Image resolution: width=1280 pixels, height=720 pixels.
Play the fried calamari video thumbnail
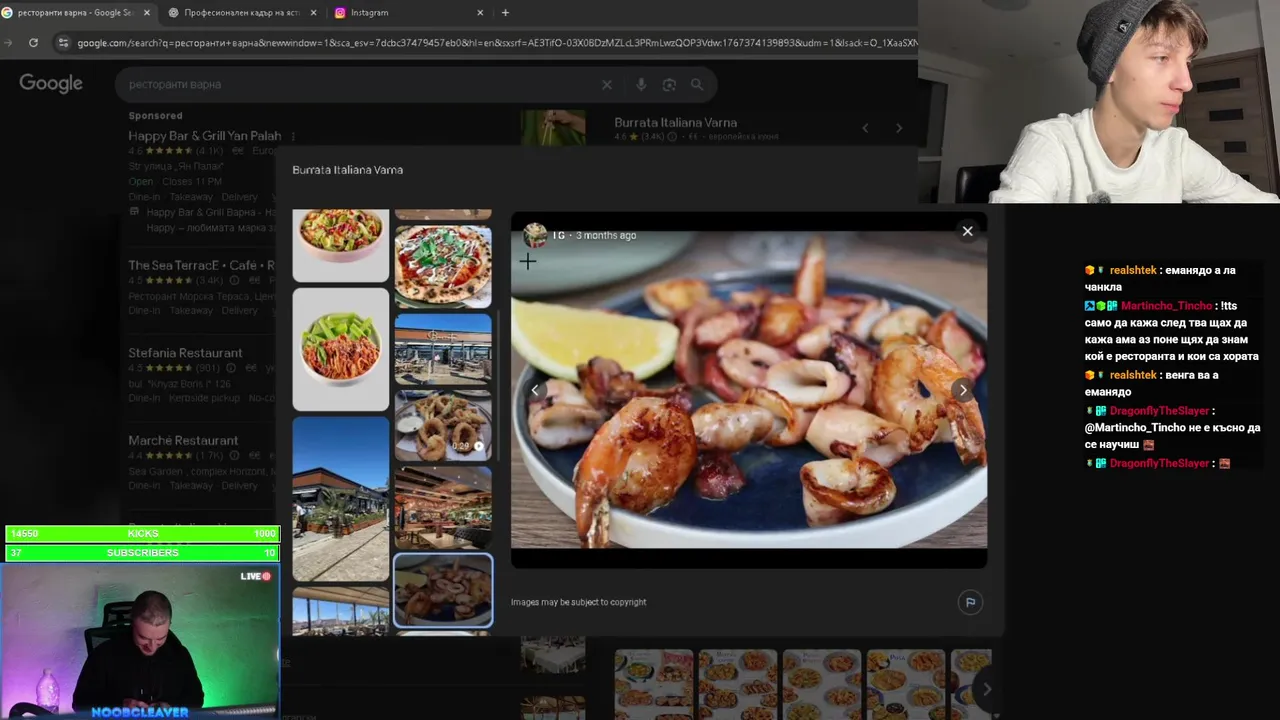click(443, 425)
